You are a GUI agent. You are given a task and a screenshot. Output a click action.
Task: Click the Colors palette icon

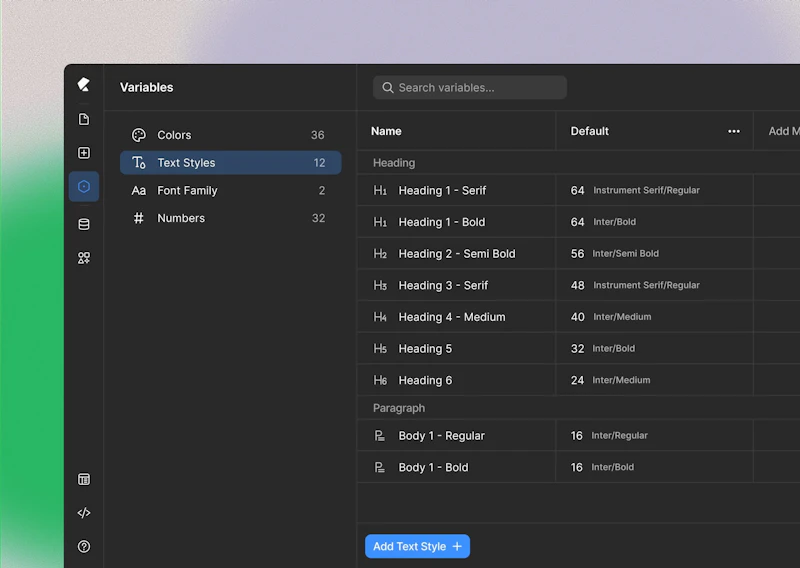click(139, 135)
